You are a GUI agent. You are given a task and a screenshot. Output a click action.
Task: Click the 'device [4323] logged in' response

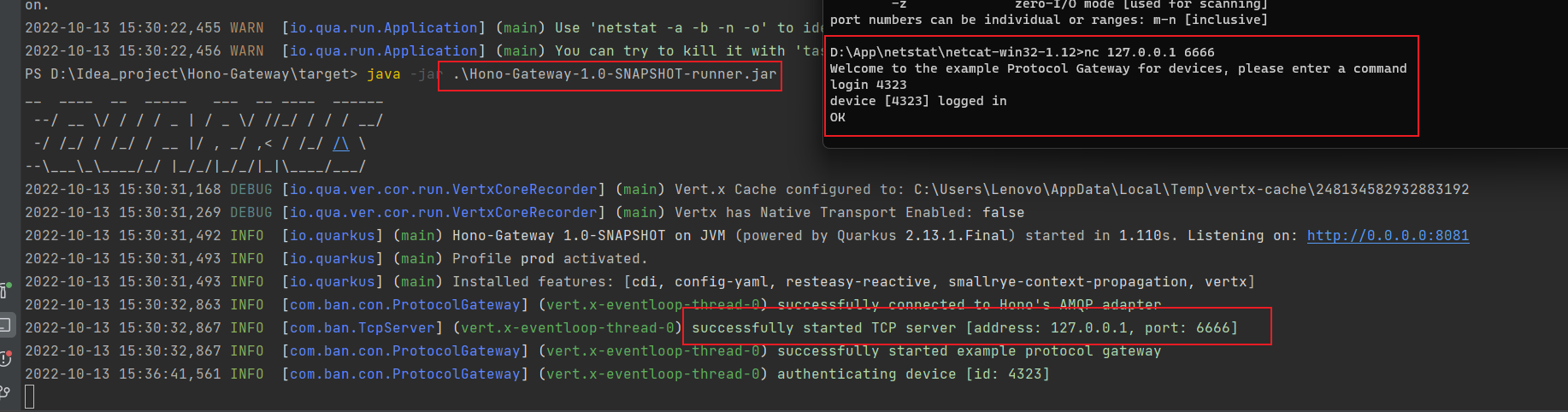(918, 101)
